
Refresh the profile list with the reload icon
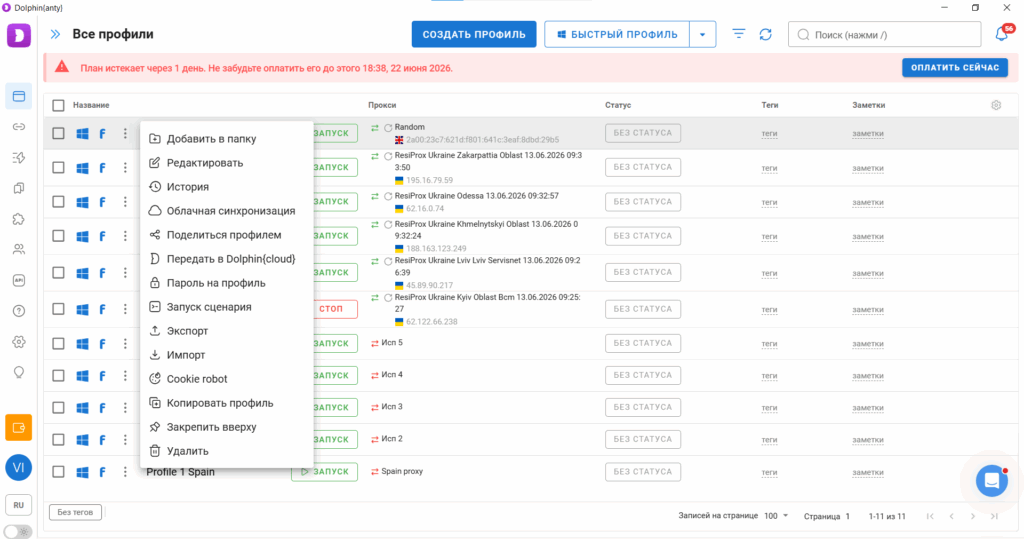point(765,35)
